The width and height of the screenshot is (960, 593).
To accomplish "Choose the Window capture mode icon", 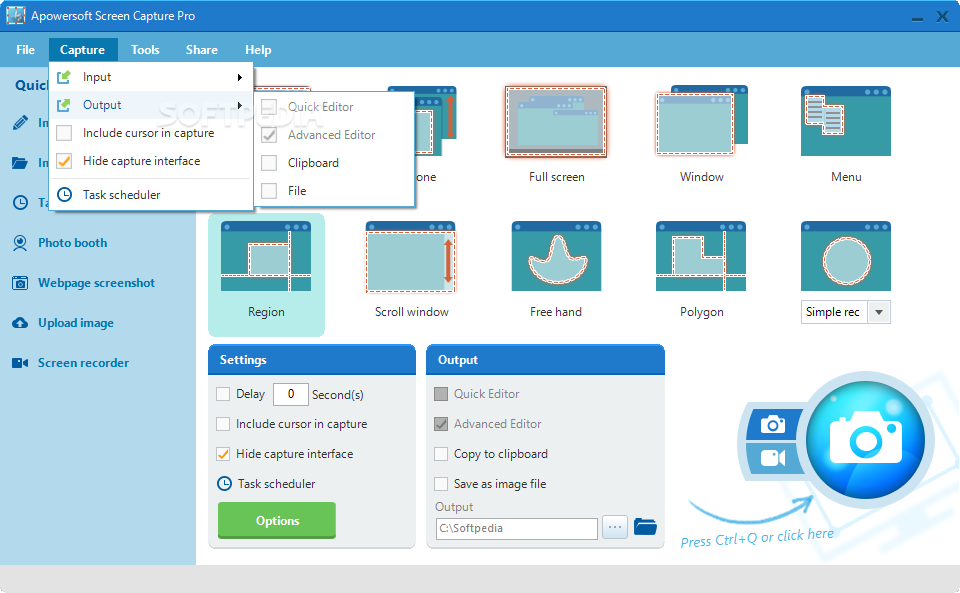I will pyautogui.click(x=702, y=121).
